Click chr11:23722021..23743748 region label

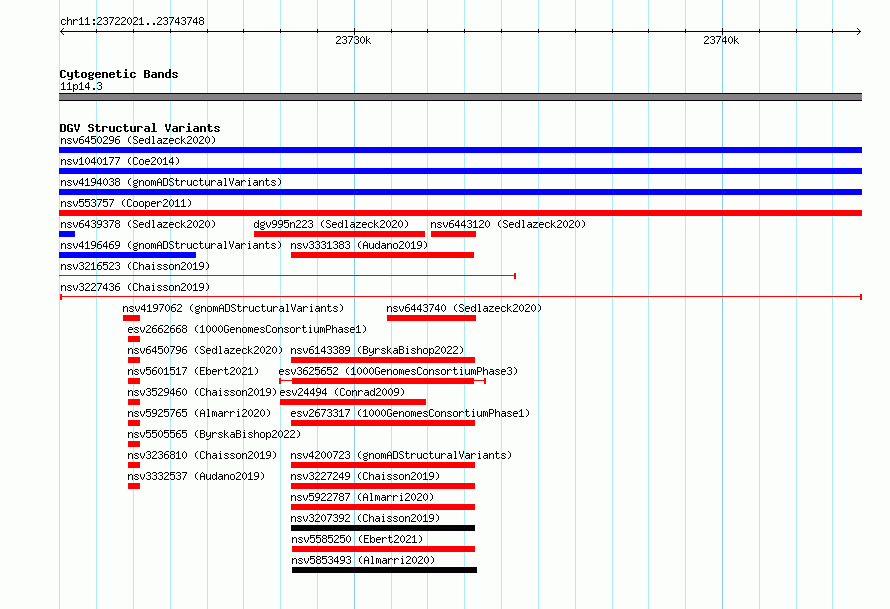pos(132,21)
